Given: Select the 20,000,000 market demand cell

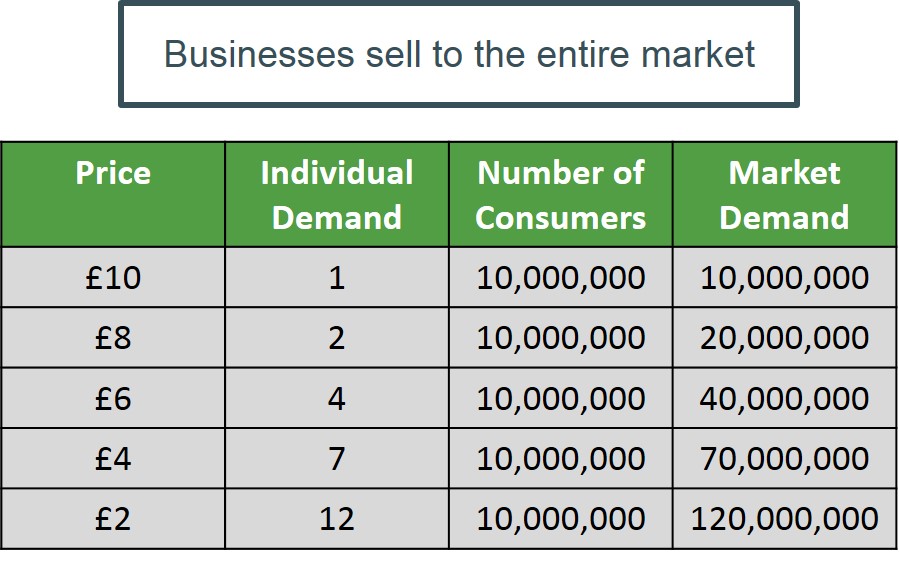Looking at the screenshot, I should [784, 338].
